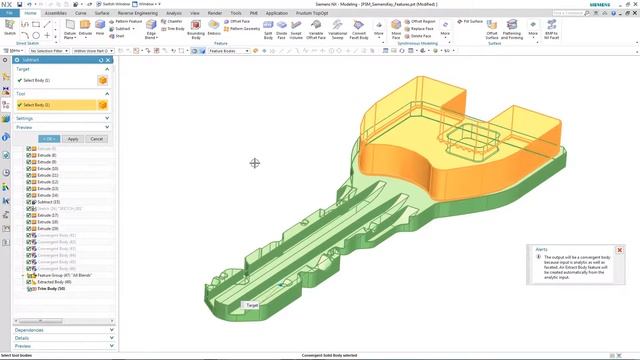Close the Alerts notification

(x=620, y=250)
